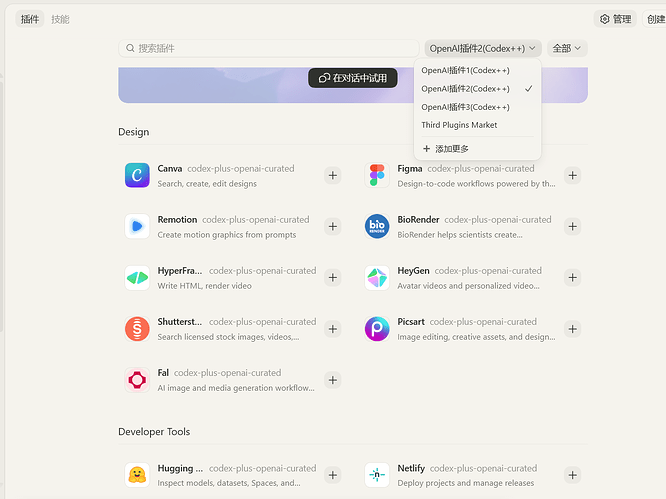The width and height of the screenshot is (666, 499).
Task: Click the 在对话中试用 banner button
Action: click(353, 78)
